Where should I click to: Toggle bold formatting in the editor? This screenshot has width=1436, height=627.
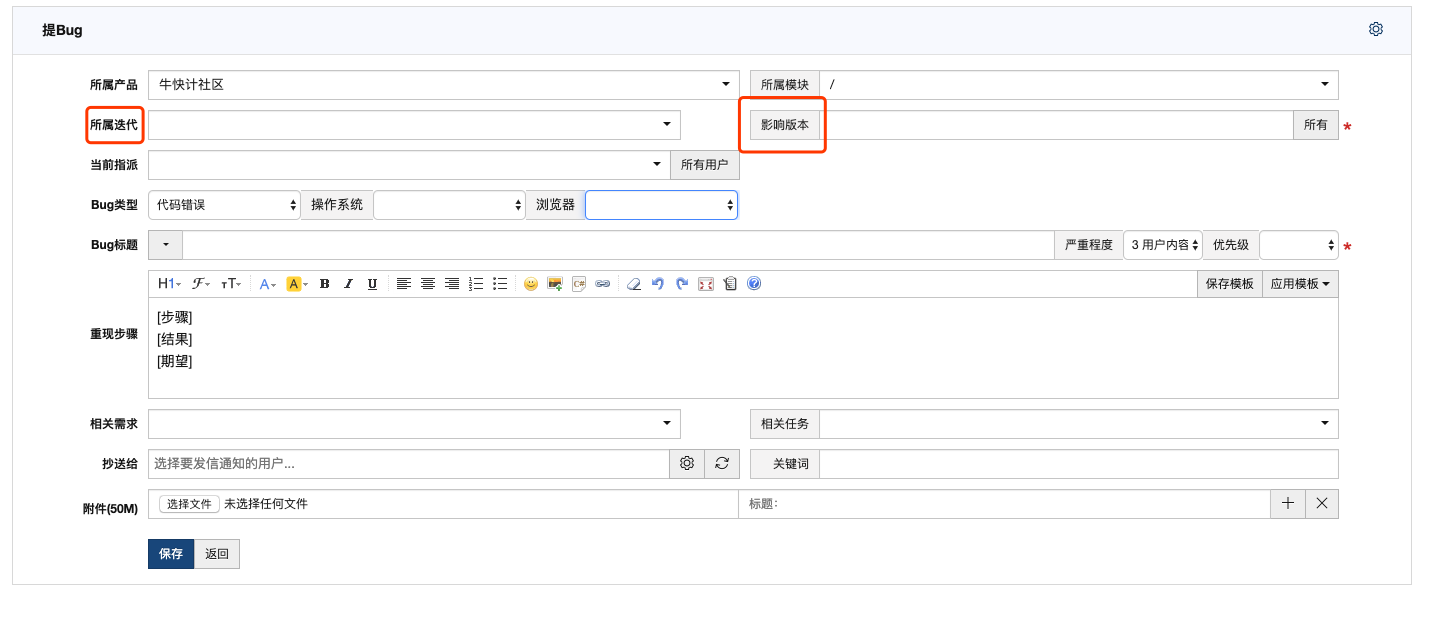click(x=324, y=284)
